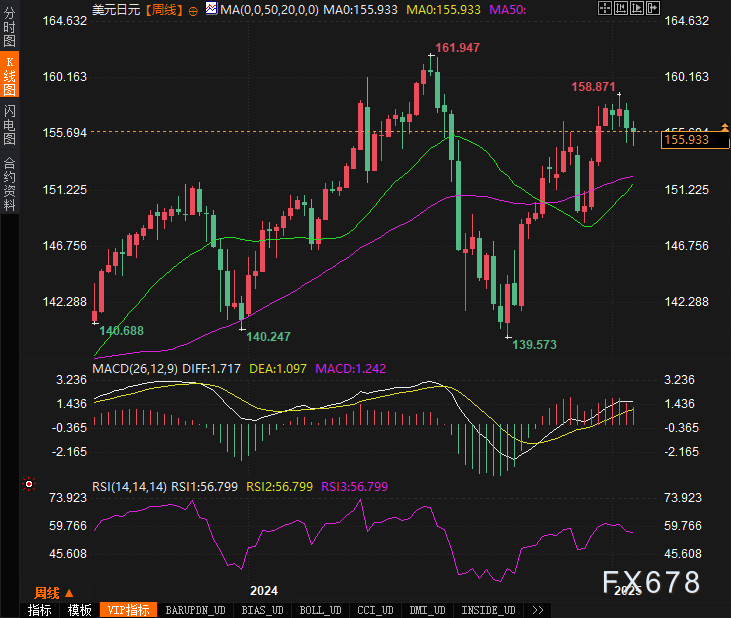The image size is (731, 618).
Task: Click the 155.933 current price label
Action: tap(695, 140)
